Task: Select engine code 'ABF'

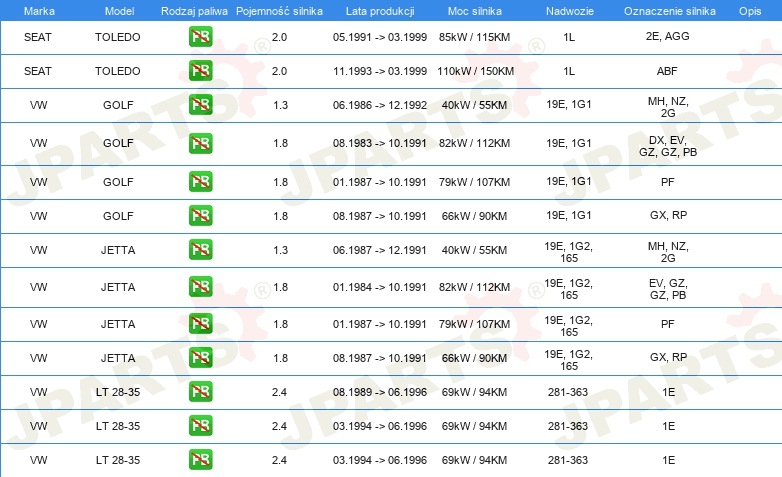Action: [667, 71]
